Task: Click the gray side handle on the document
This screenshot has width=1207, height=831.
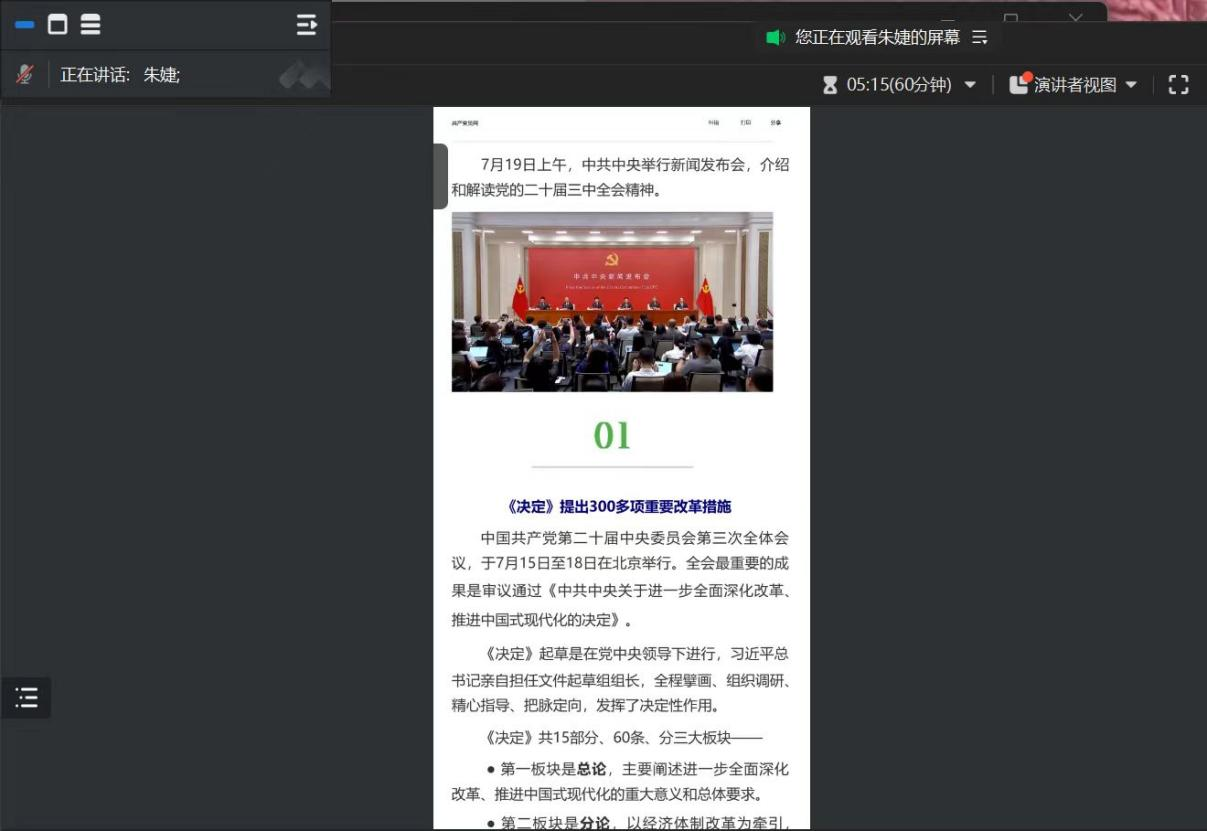Action: pyautogui.click(x=440, y=176)
